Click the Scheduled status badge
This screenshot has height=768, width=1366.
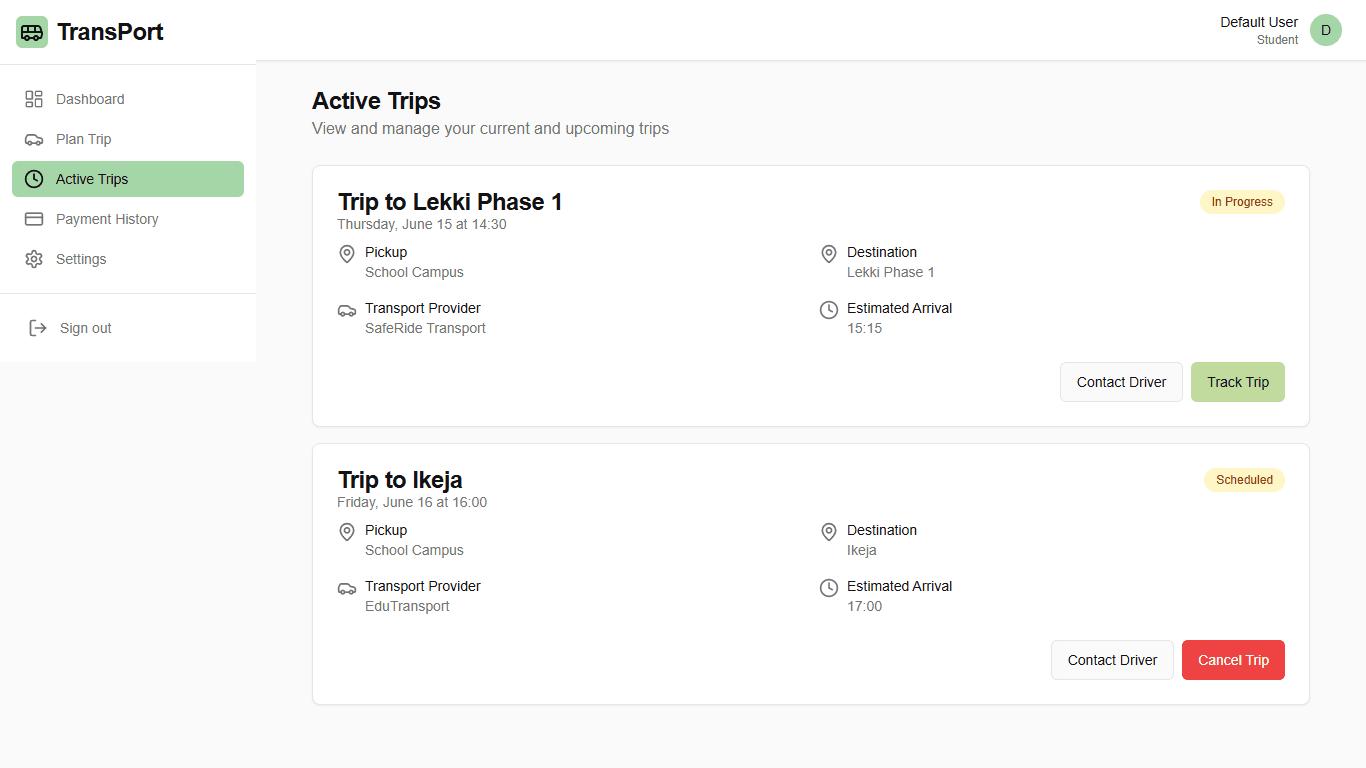click(x=1244, y=480)
